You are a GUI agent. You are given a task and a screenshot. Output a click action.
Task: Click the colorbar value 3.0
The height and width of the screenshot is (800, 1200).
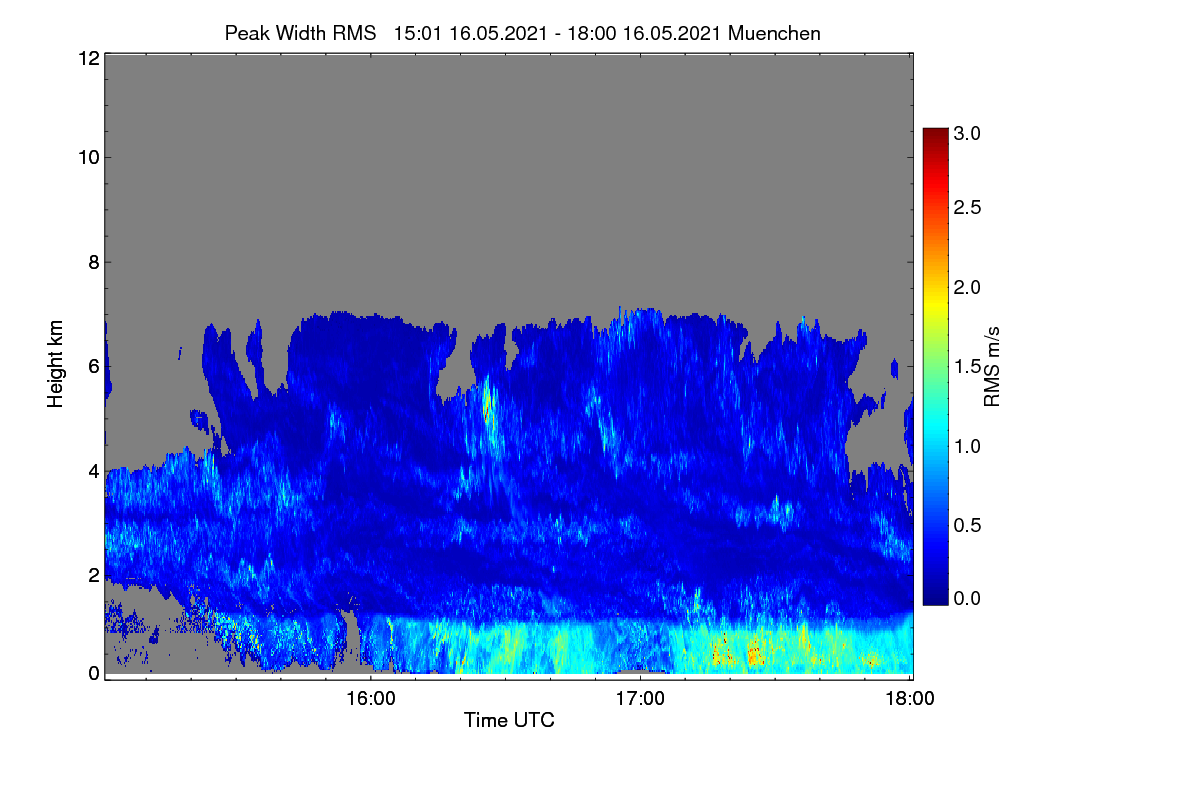(967, 132)
